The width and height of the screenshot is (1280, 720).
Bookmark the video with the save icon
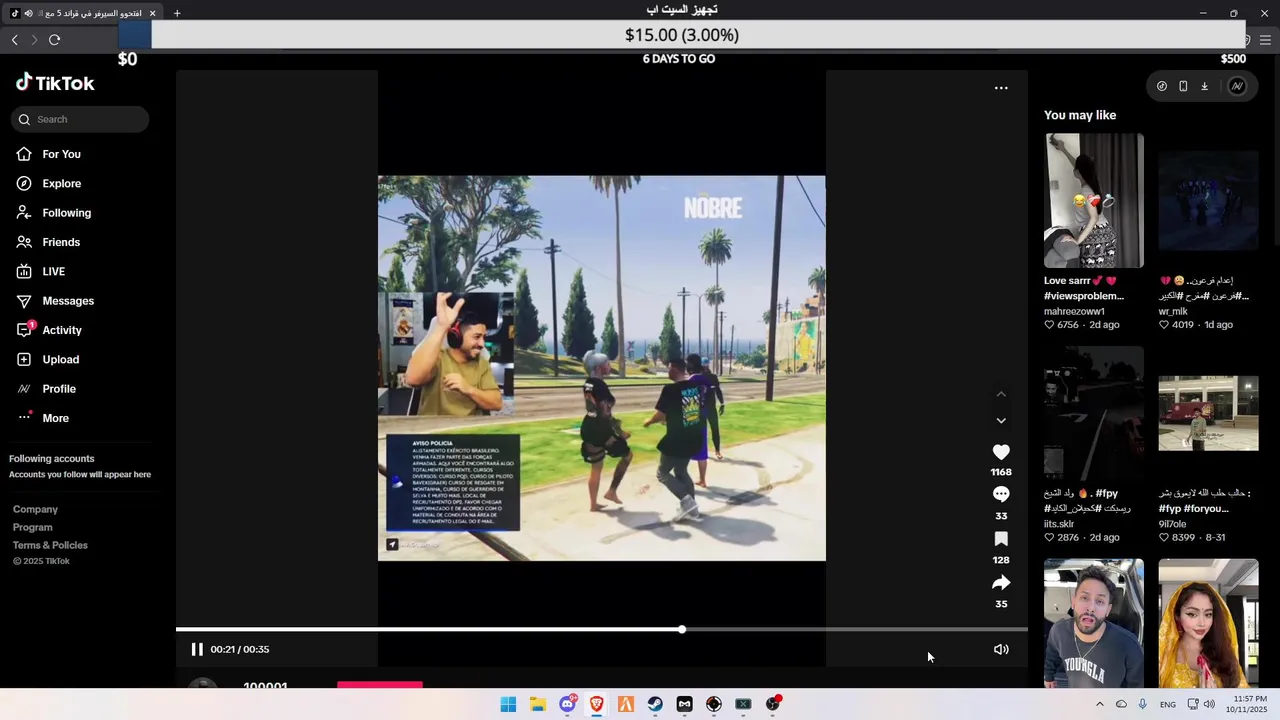pos(1001,539)
